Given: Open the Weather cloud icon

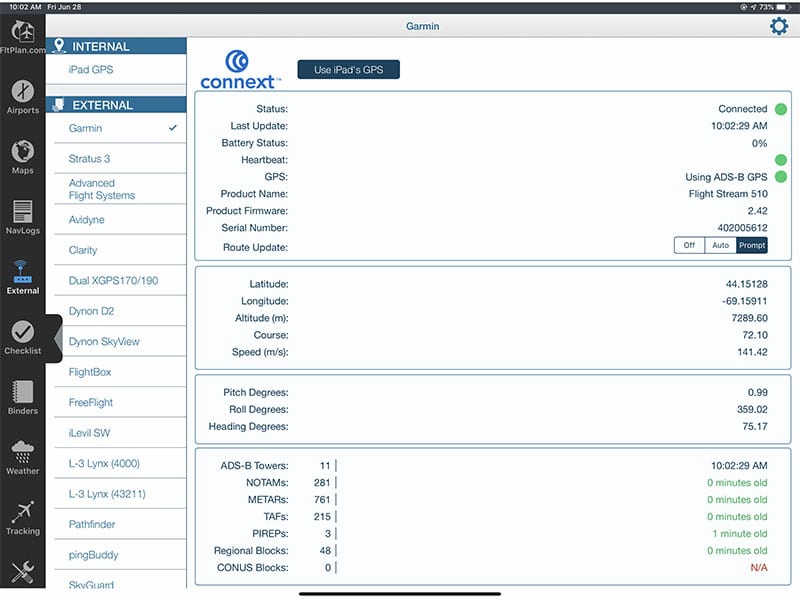Looking at the screenshot, I should (22, 452).
